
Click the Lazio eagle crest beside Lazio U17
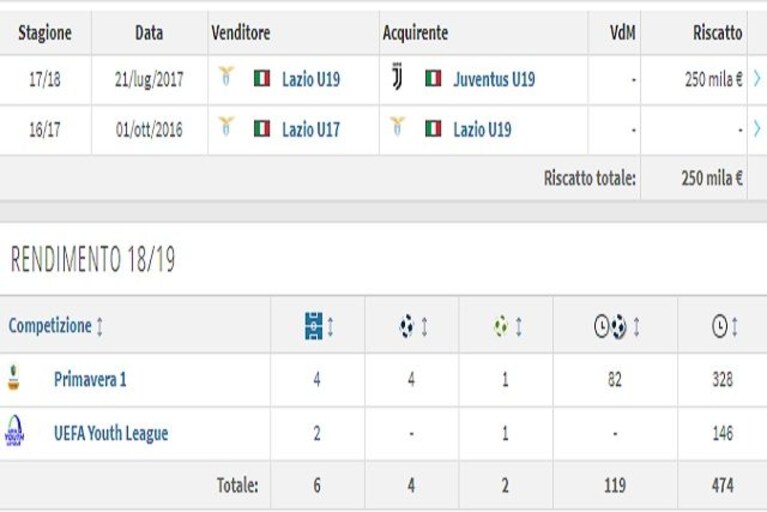pos(226,126)
